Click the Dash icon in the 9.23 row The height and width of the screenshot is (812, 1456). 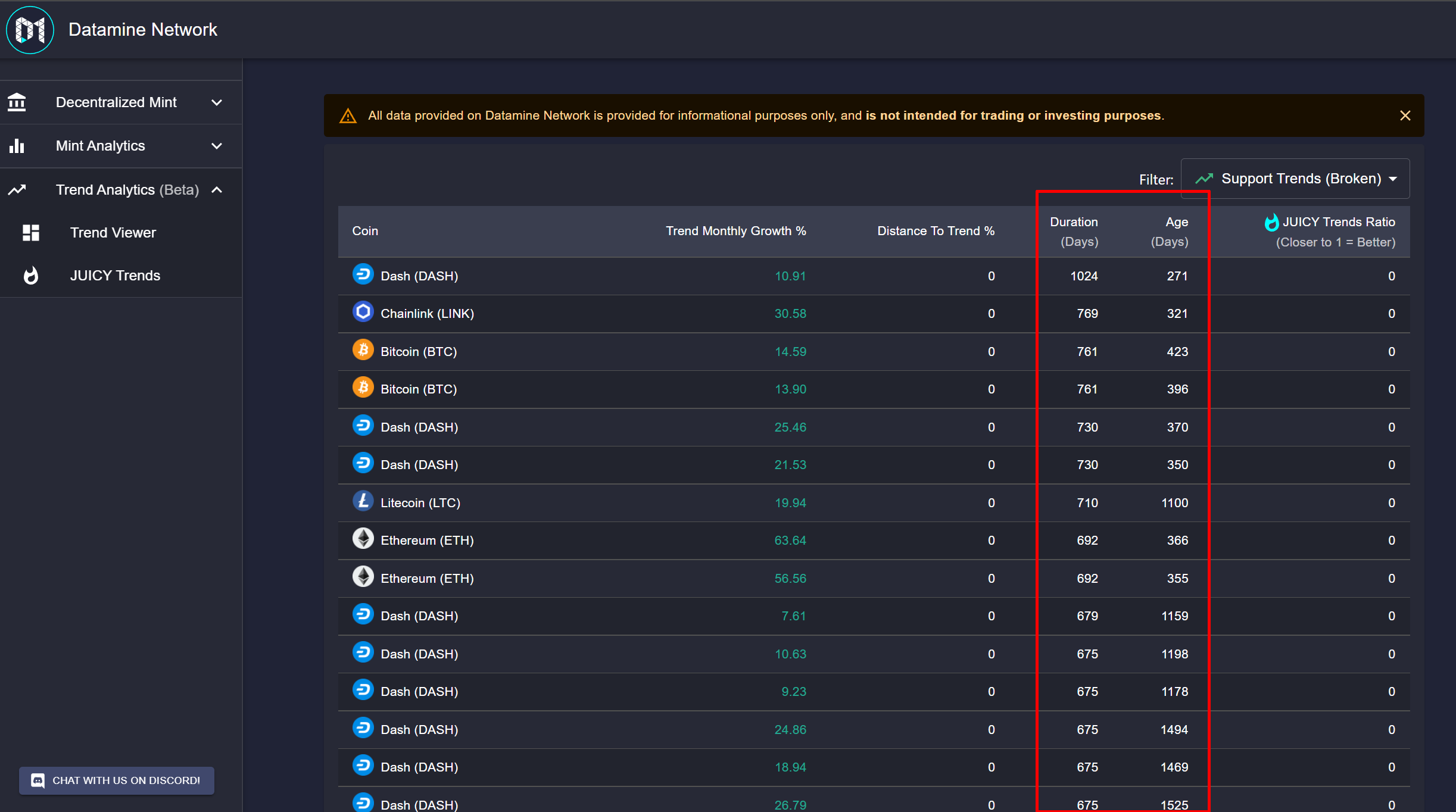click(x=363, y=690)
